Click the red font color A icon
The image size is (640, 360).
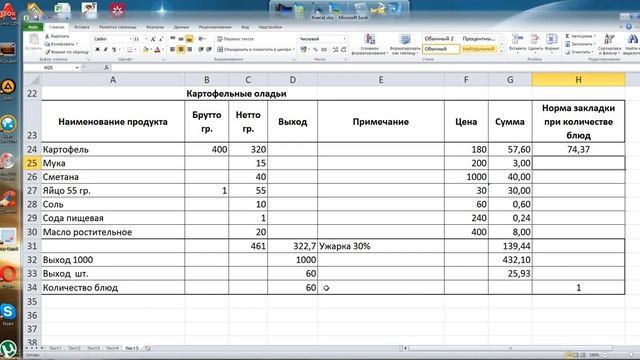pos(158,49)
